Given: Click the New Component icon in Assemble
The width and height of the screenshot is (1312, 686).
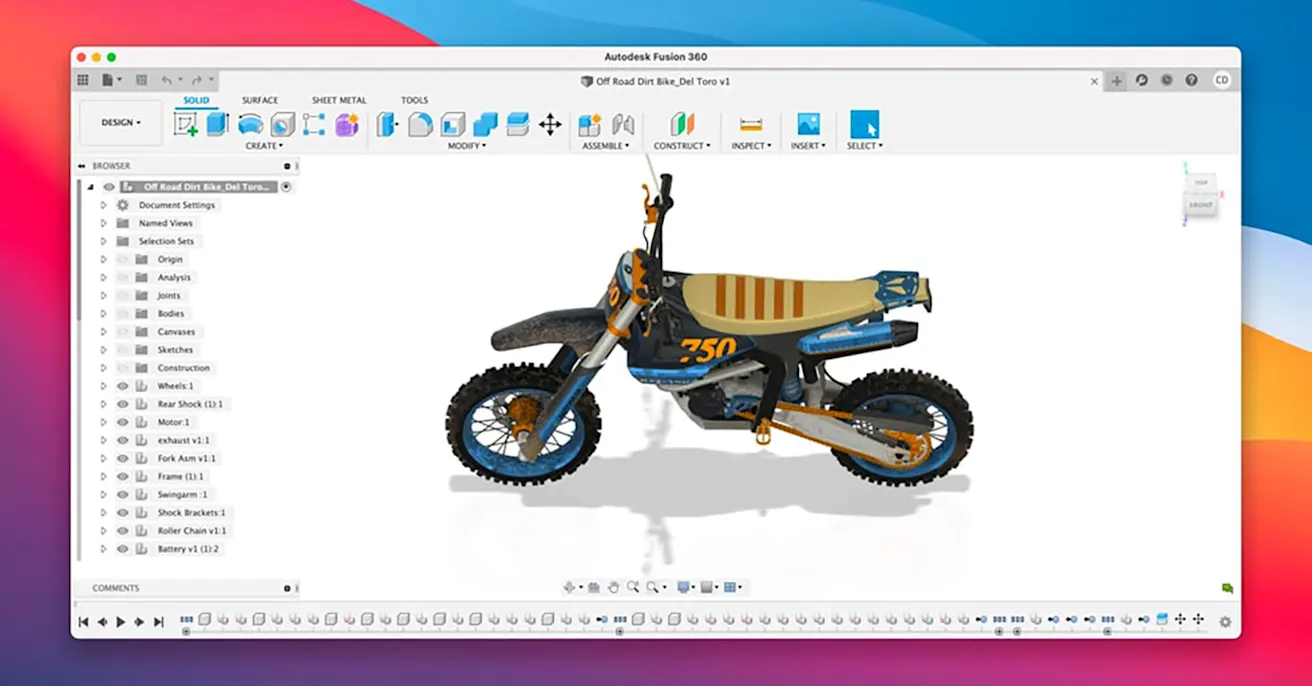Looking at the screenshot, I should point(590,124).
